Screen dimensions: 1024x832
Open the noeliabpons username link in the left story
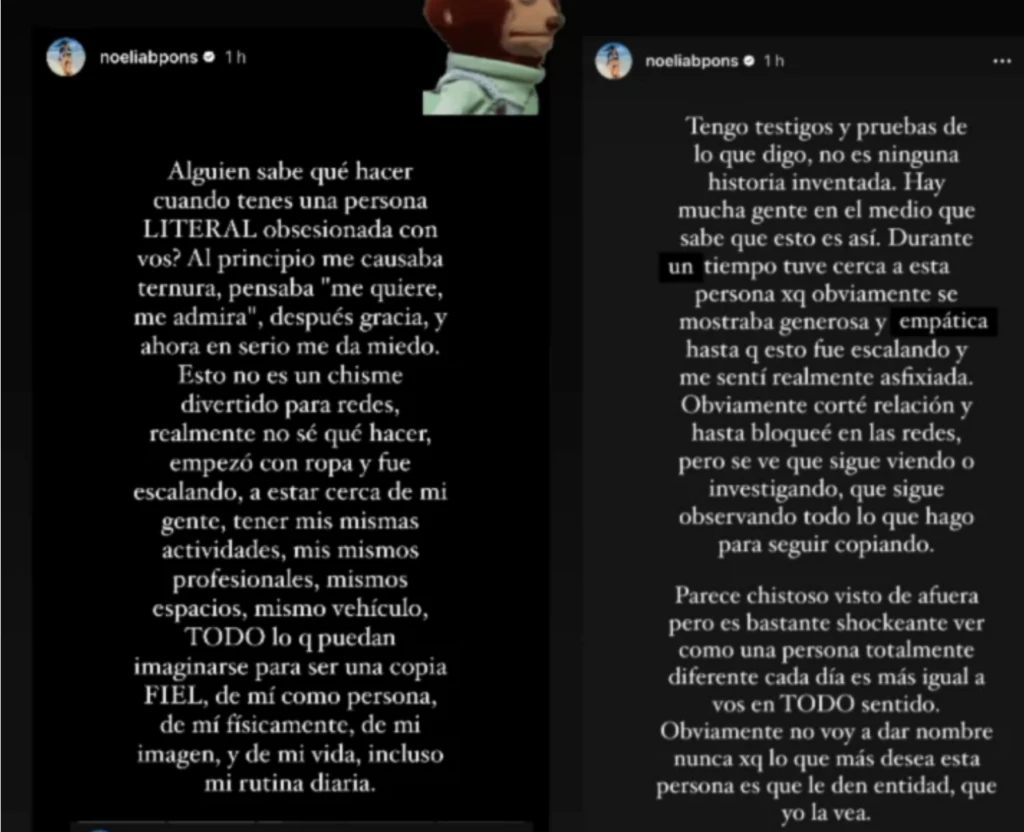coord(148,57)
